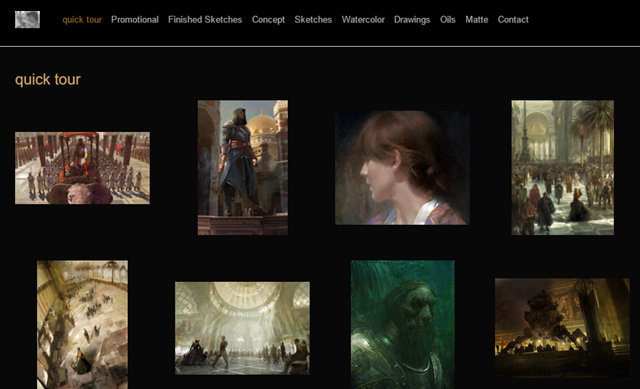Open the Matte section
Viewport: 640px width, 389px height.
coord(477,20)
